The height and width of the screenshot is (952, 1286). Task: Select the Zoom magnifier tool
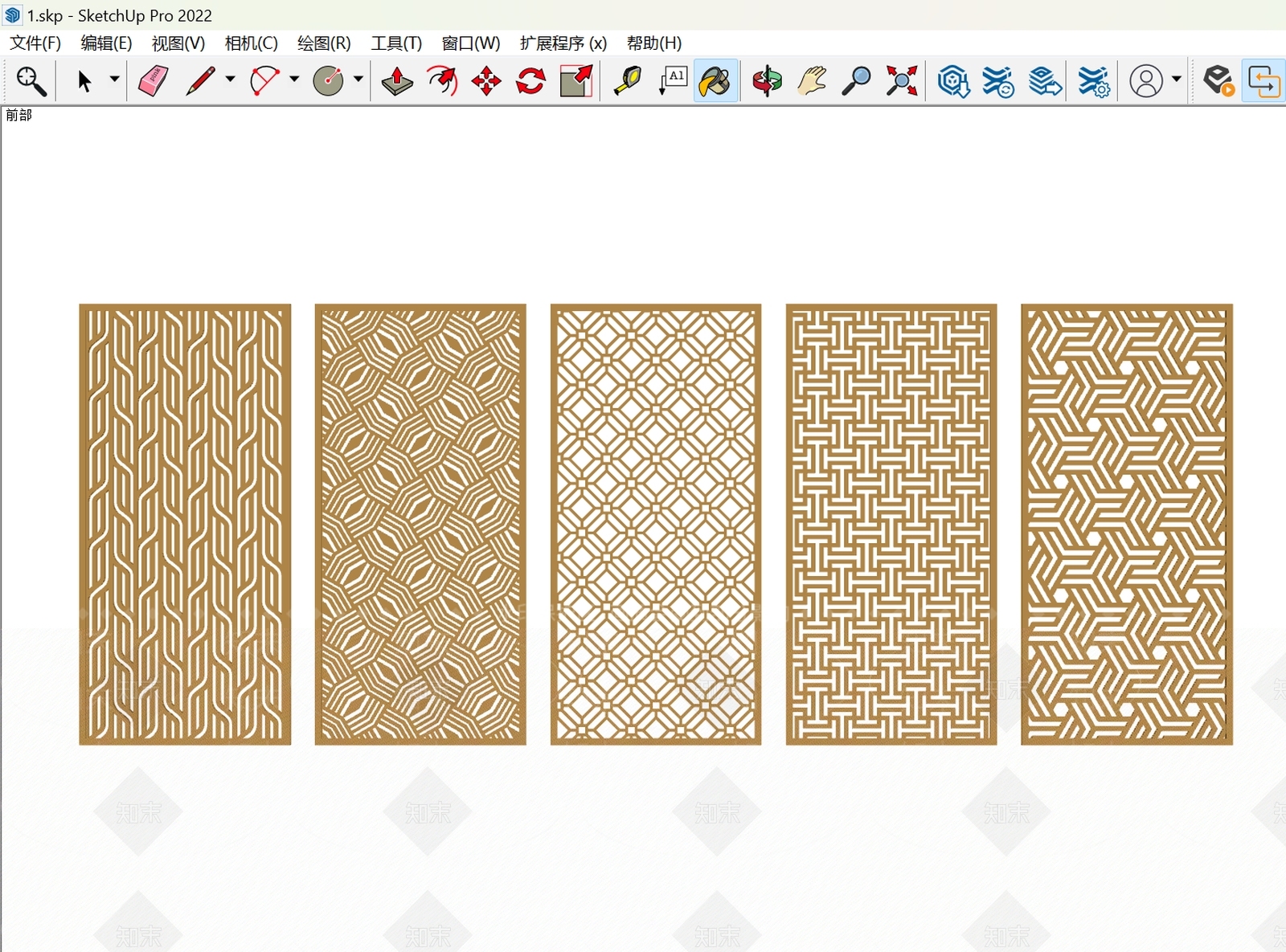[x=857, y=81]
